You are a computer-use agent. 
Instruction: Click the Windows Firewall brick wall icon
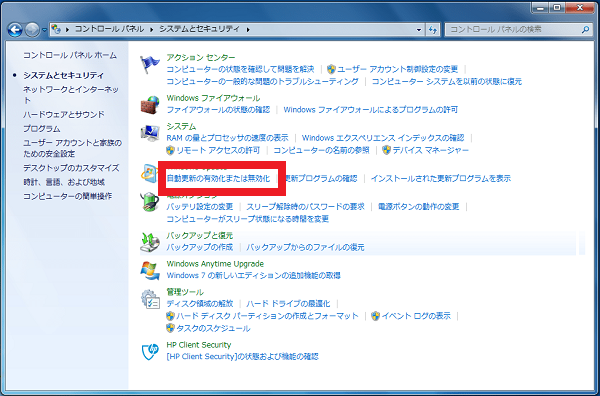pyautogui.click(x=150, y=105)
